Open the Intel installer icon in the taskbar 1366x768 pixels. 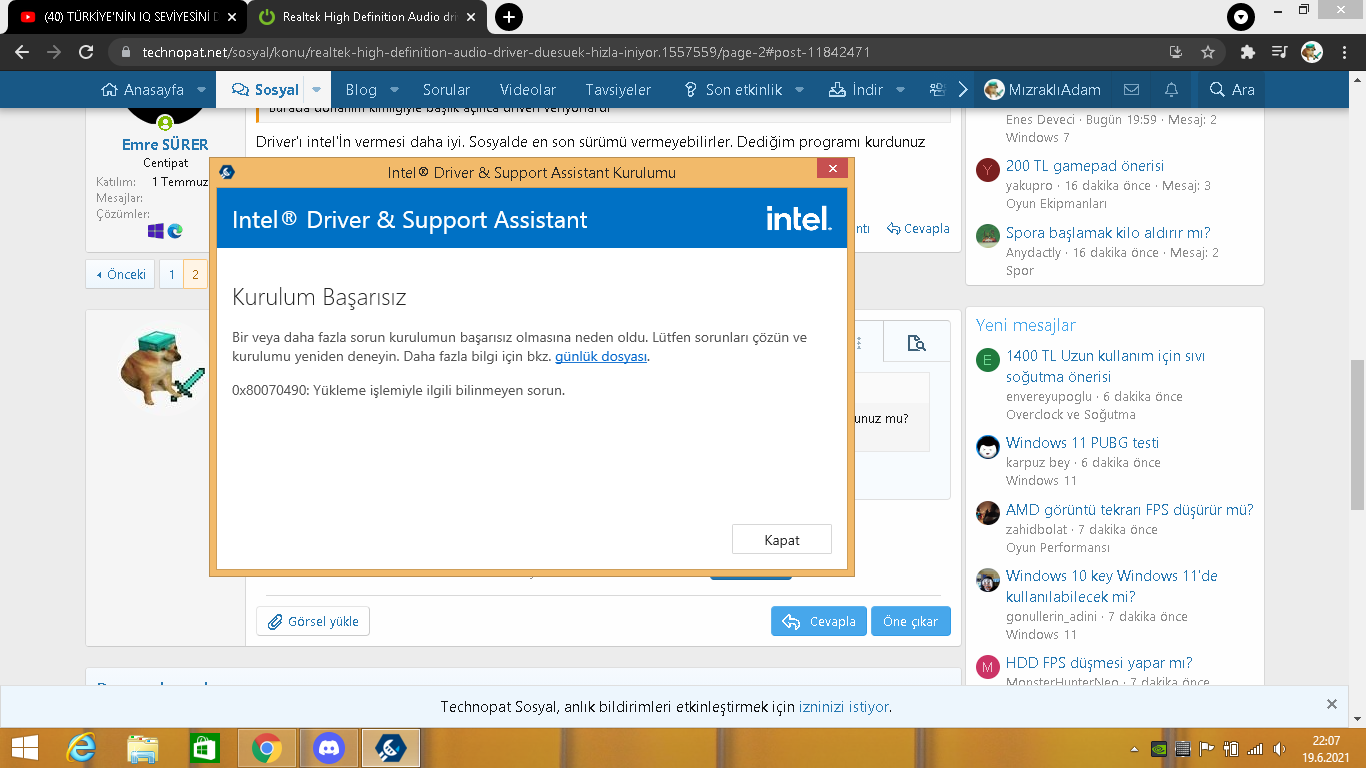tap(391, 747)
